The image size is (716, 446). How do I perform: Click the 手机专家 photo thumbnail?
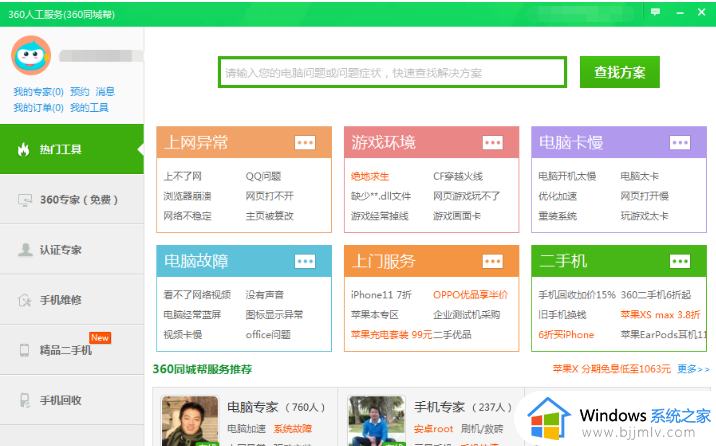pyautogui.click(x=376, y=421)
